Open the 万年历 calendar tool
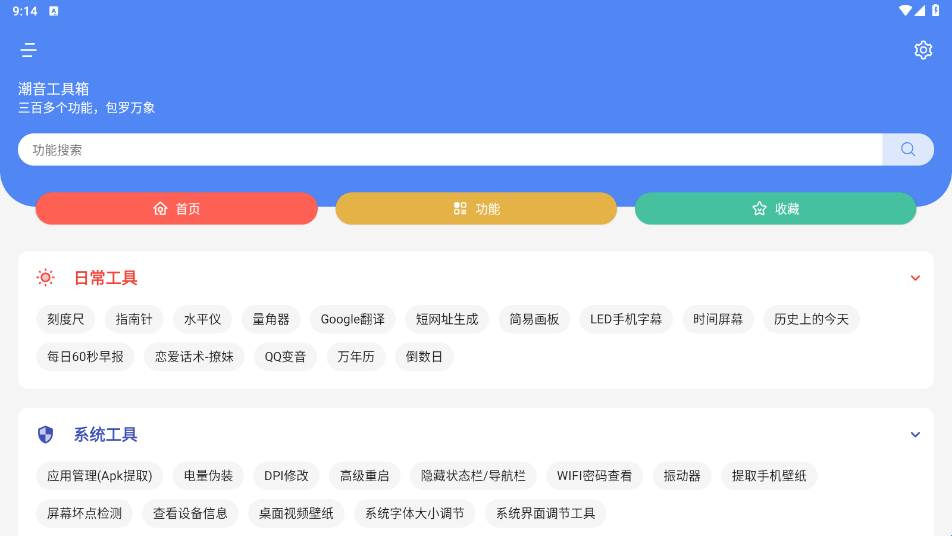This screenshot has height=536, width=952. pos(356,357)
